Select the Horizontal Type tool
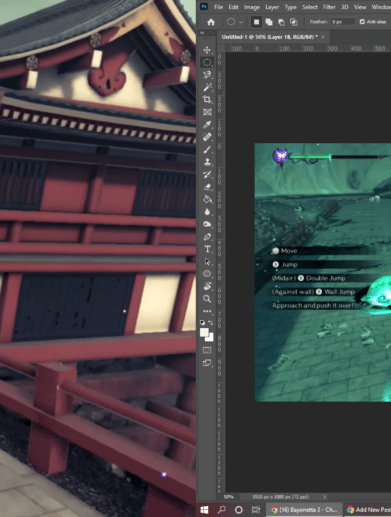The width and height of the screenshot is (391, 517). 207,249
